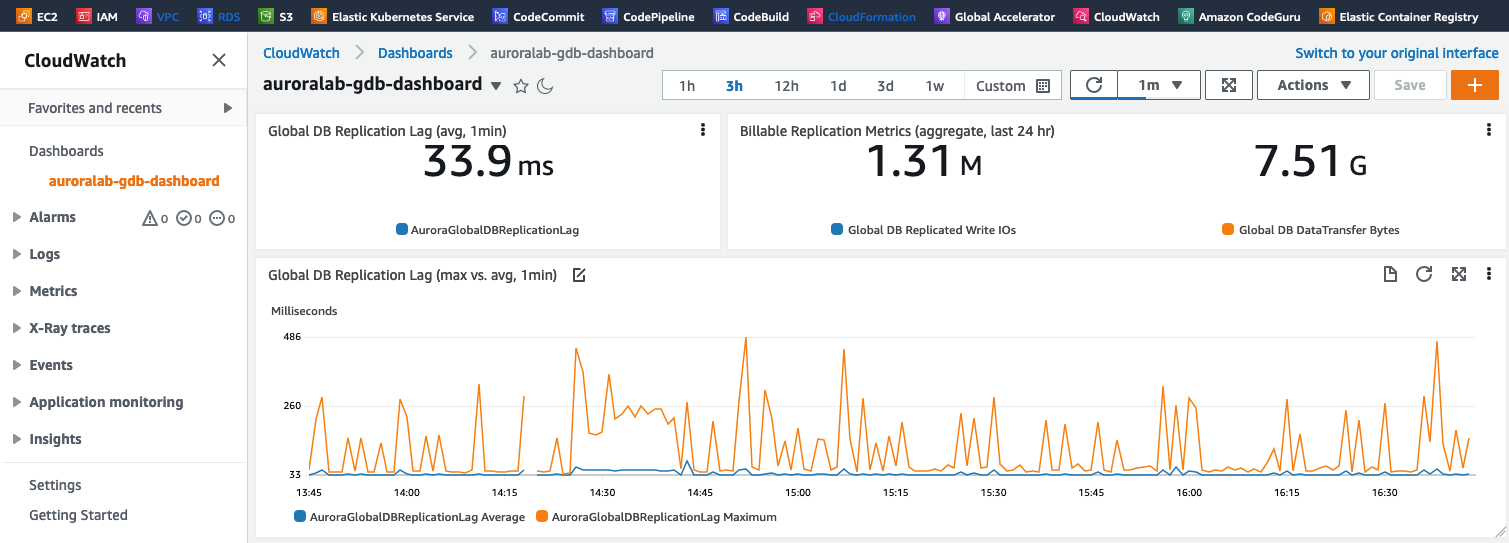Open the custom time range calendar icon
This screenshot has width=1509, height=543.
coord(1042,86)
